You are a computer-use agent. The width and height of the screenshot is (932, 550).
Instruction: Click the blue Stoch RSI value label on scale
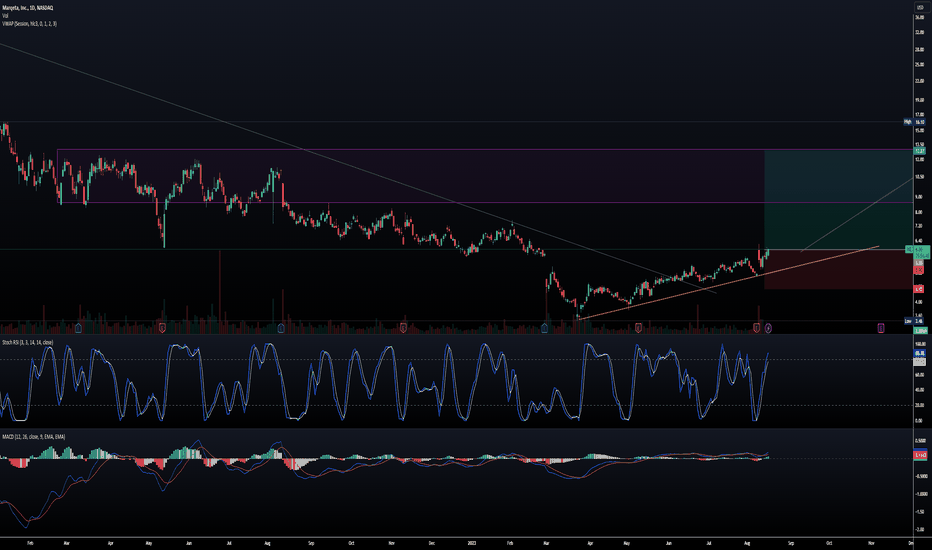pyautogui.click(x=920, y=353)
